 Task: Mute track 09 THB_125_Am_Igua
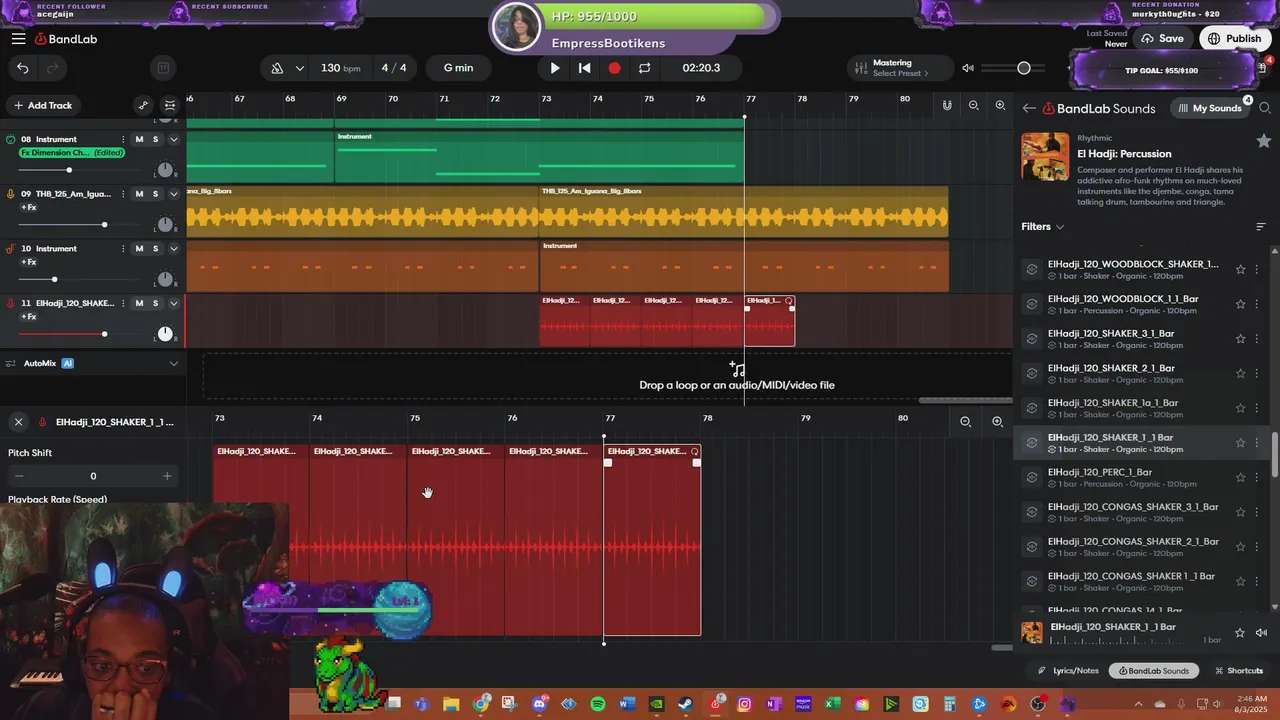pyautogui.click(x=139, y=194)
